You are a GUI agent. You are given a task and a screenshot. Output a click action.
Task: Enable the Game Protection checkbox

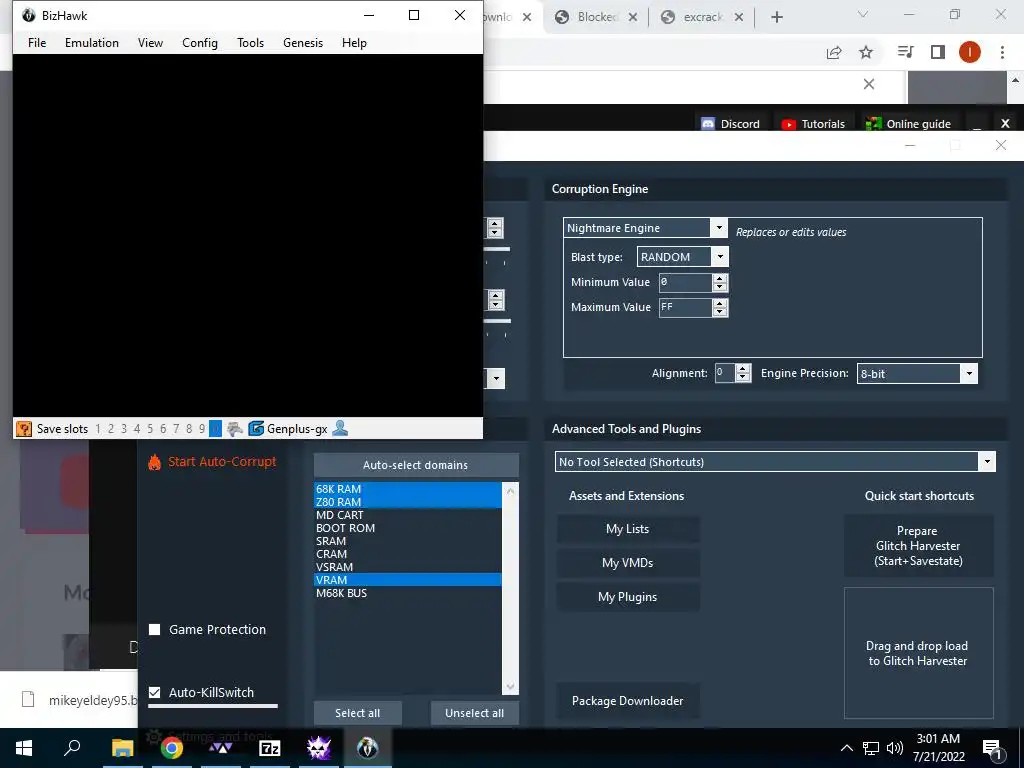pos(155,630)
